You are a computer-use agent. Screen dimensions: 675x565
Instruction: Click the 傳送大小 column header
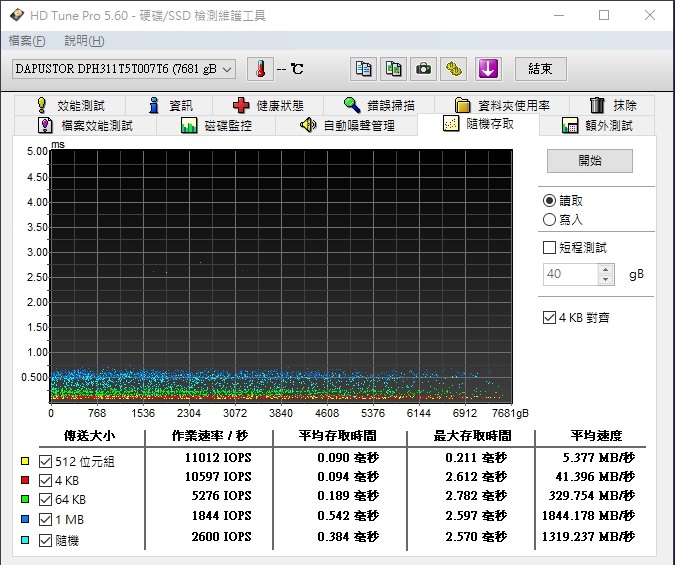pyautogui.click(x=90, y=436)
